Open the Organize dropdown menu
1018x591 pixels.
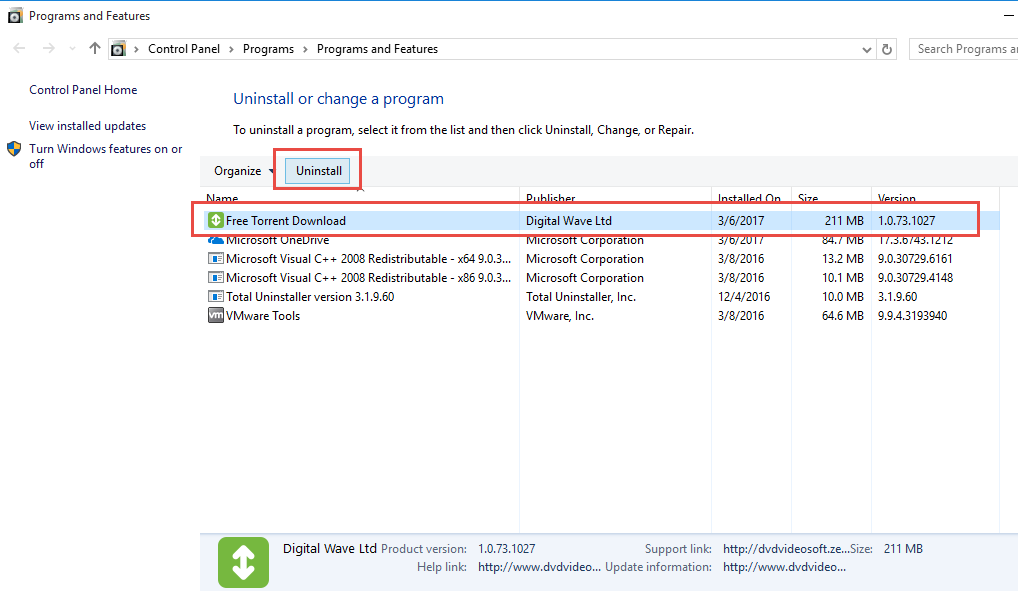(x=243, y=171)
